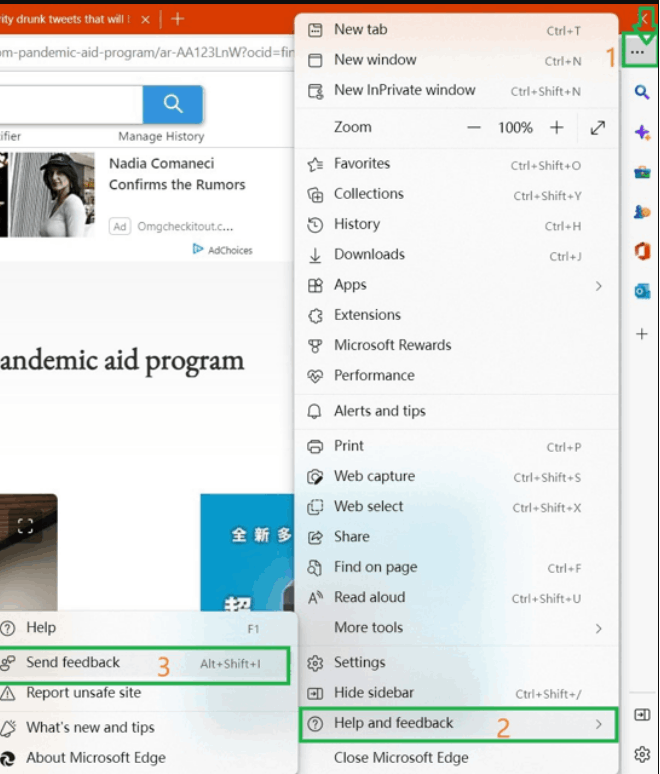Open Settings from the Edge menu
The width and height of the screenshot is (660, 774).
[457, 663]
